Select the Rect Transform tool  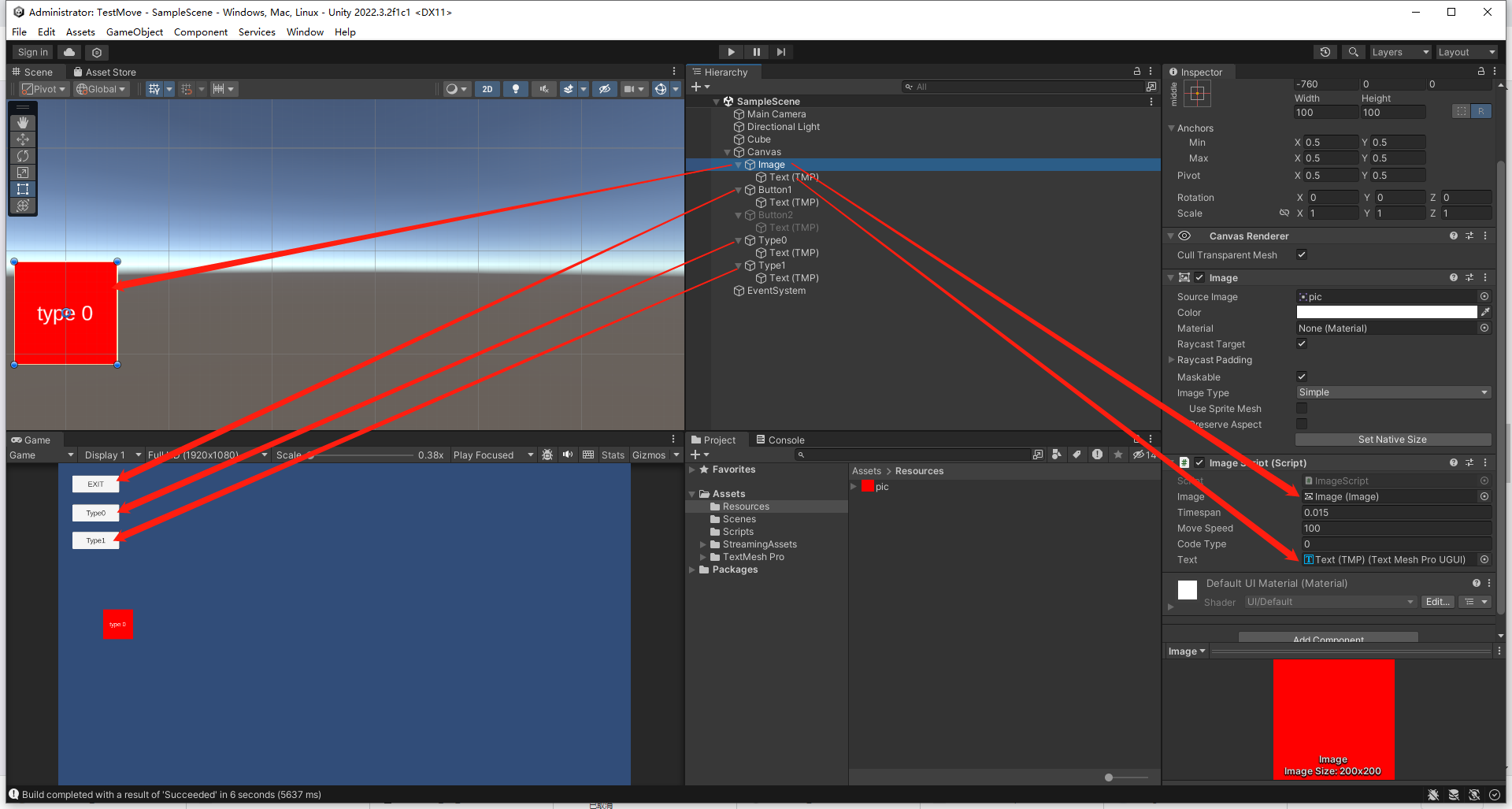[23, 189]
